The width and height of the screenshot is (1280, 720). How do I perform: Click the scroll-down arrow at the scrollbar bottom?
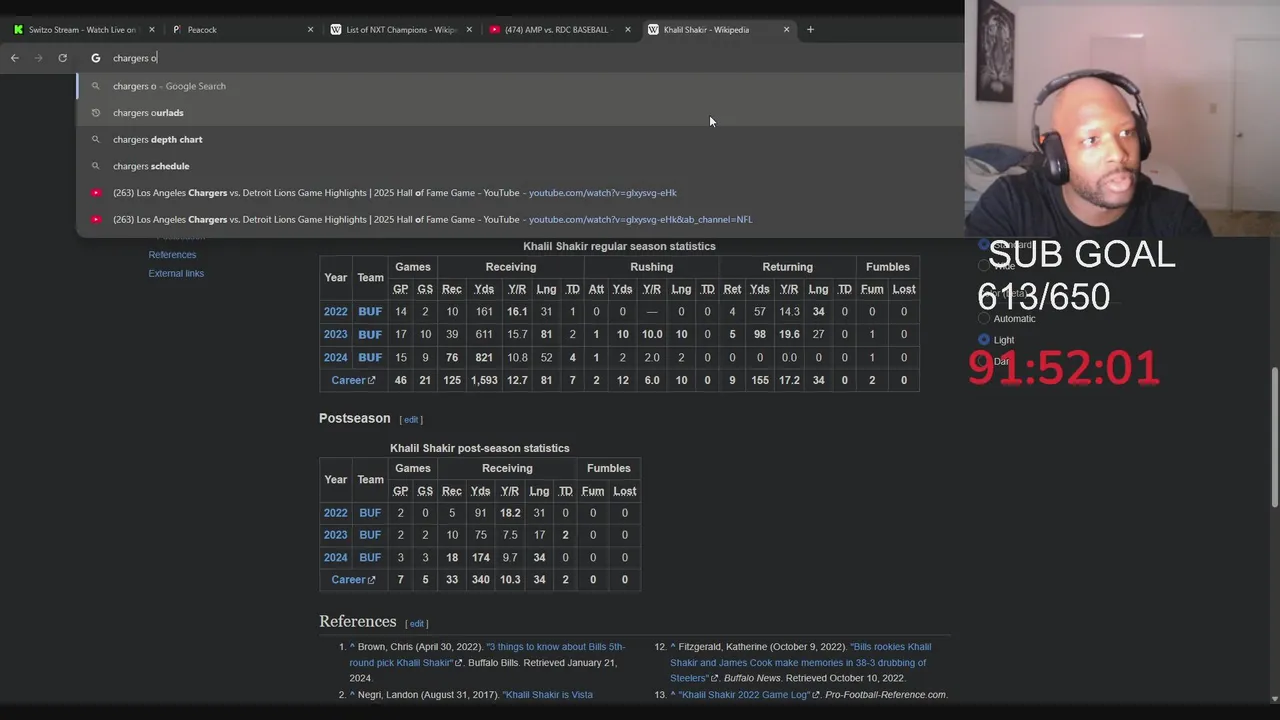pos(1274,699)
